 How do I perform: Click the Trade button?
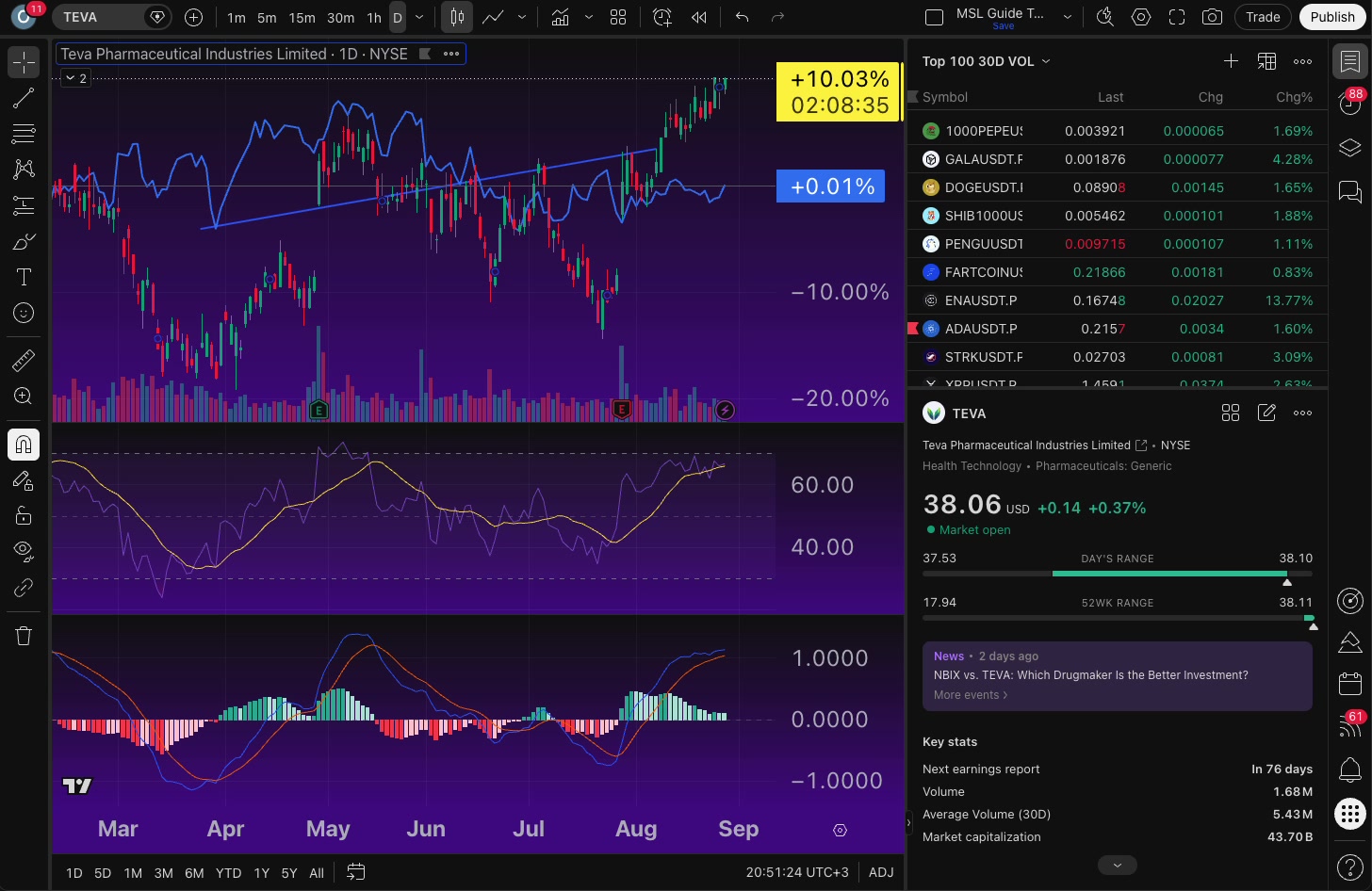(1263, 17)
